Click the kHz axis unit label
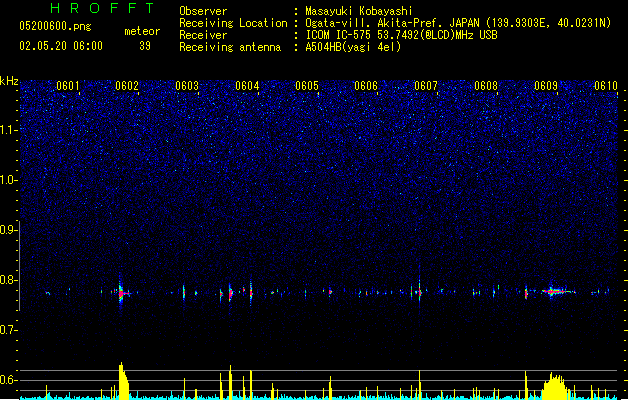The width and height of the screenshot is (629, 400). pos(9,81)
